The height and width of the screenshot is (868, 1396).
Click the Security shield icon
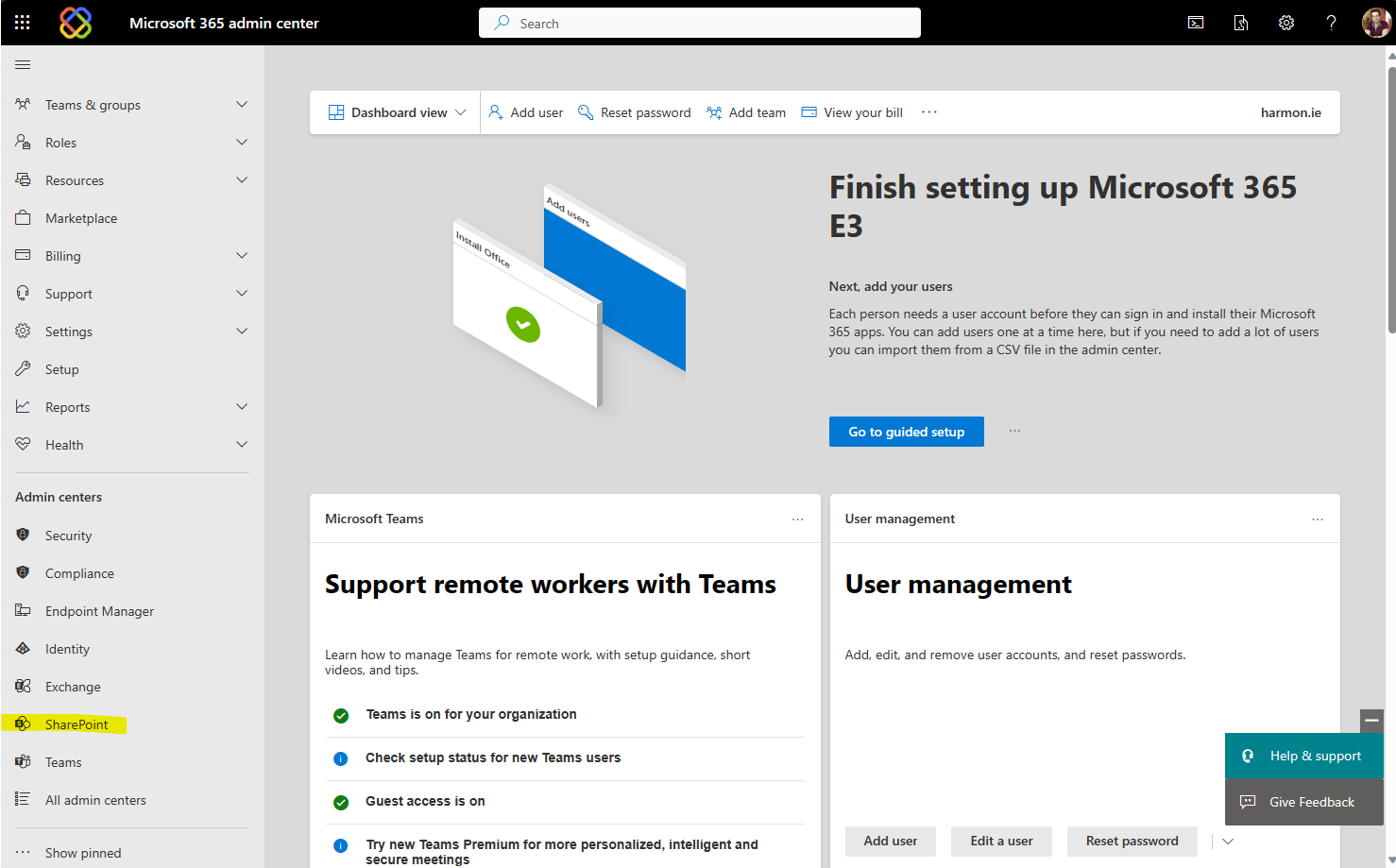(23, 535)
